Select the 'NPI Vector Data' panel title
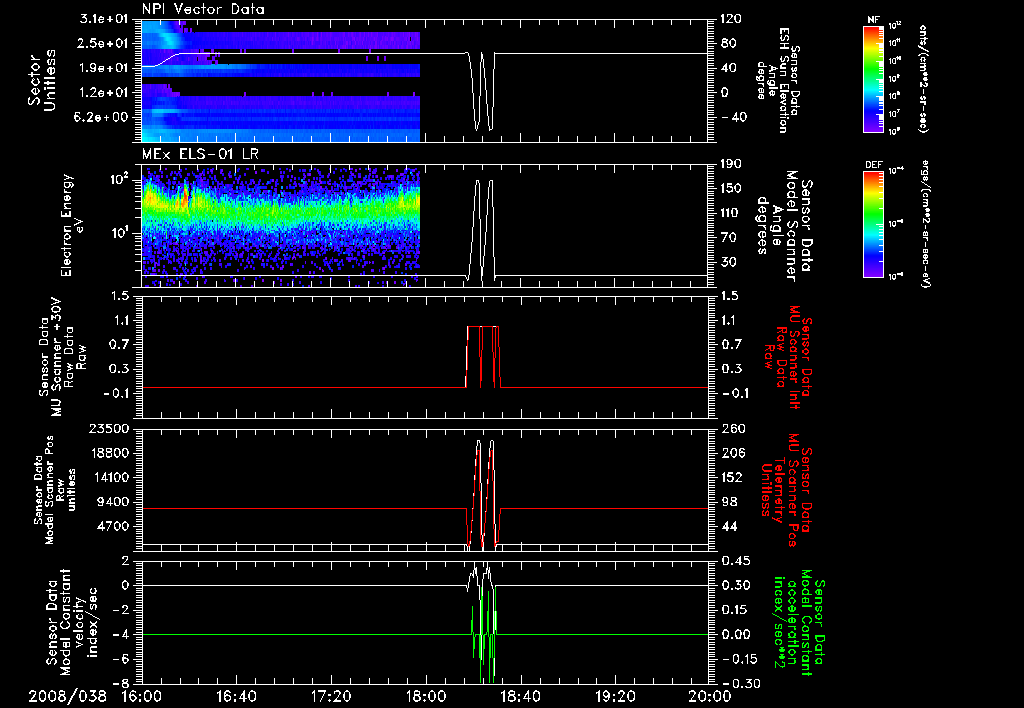This screenshot has height=708, width=1024. (204, 9)
